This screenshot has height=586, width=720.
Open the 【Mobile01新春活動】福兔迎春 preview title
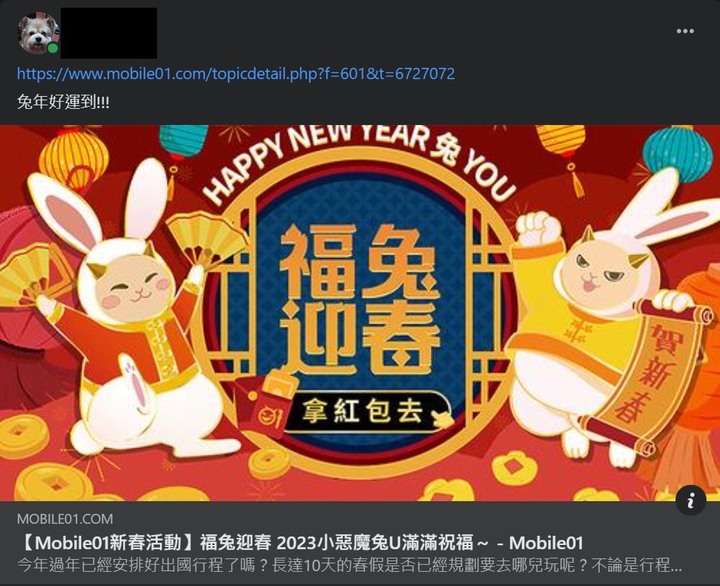tap(301, 543)
